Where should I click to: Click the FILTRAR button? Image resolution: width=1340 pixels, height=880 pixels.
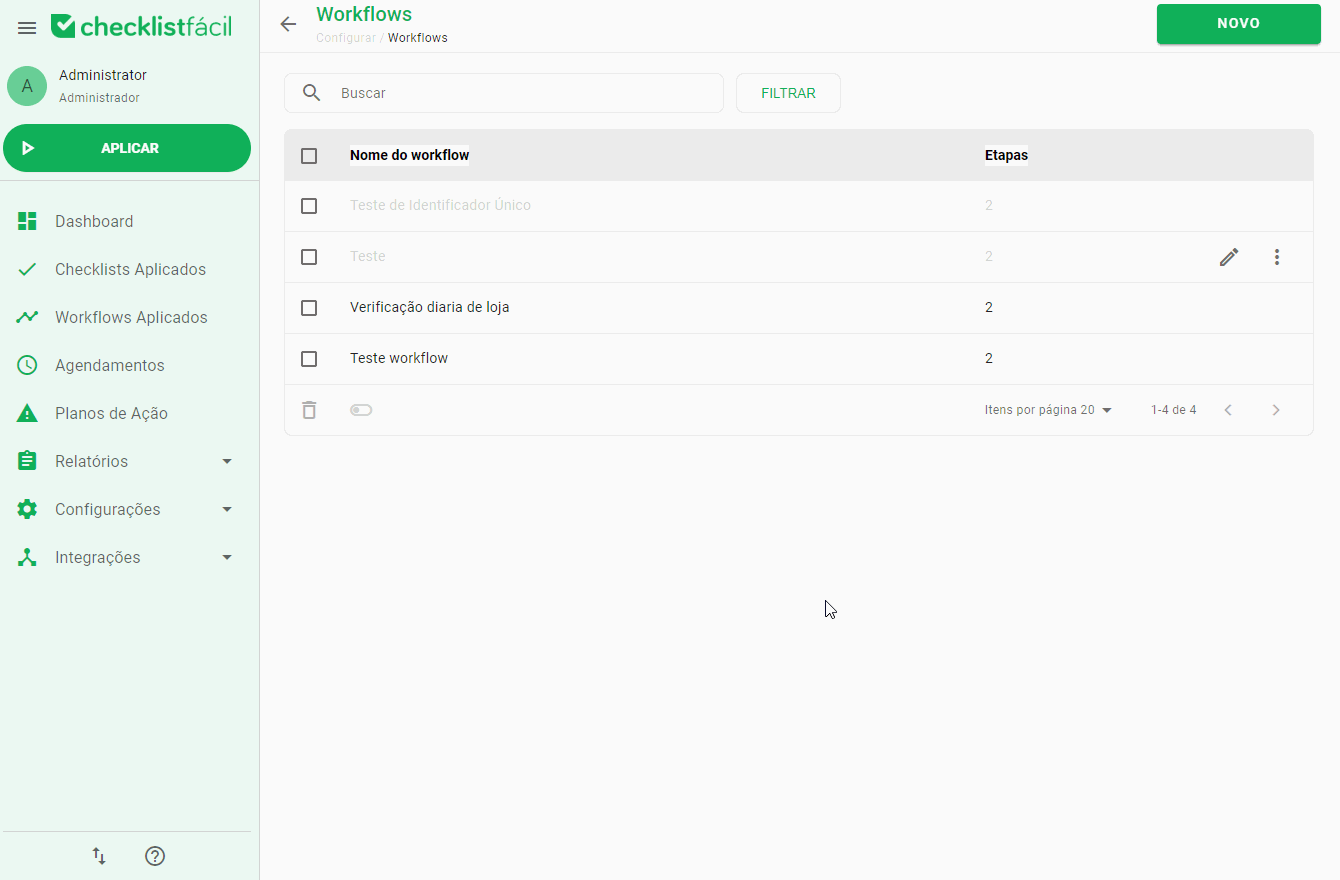click(788, 93)
